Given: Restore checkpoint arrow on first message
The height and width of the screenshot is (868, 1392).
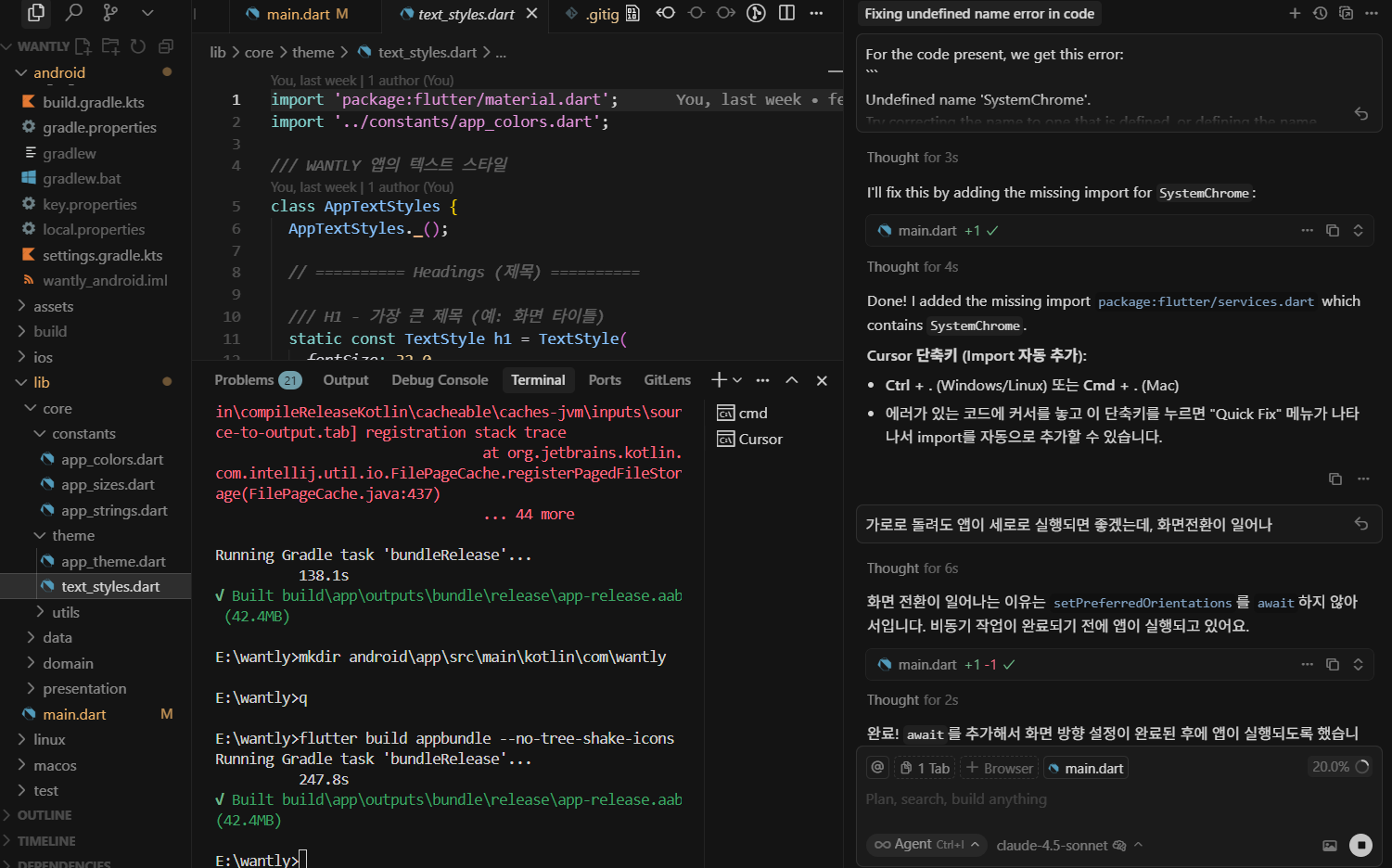Looking at the screenshot, I should point(1361,113).
